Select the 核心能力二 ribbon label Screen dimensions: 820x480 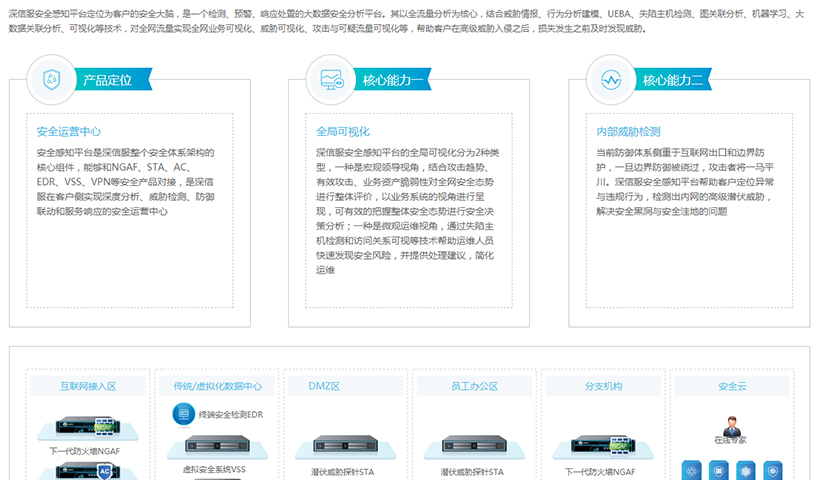coord(672,80)
